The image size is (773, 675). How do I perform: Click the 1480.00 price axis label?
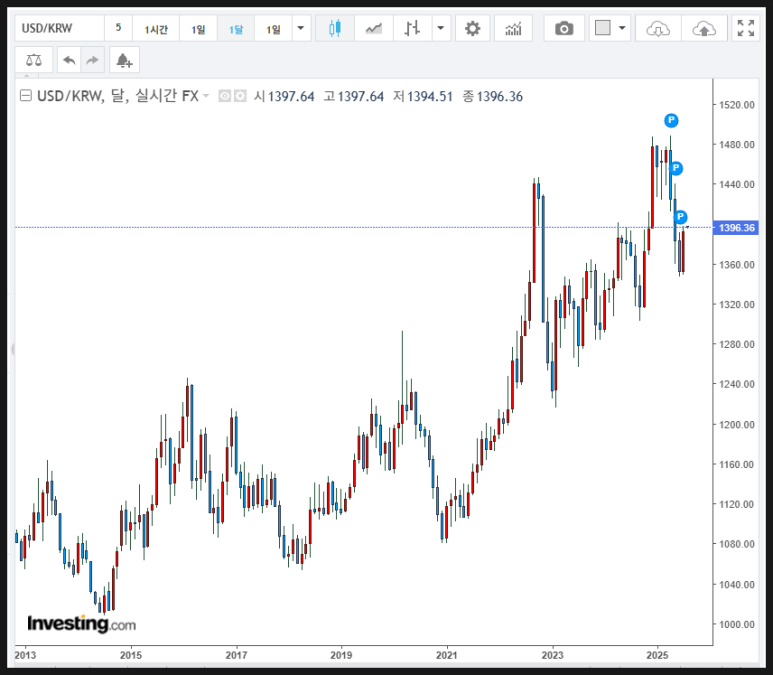pyautogui.click(x=737, y=144)
